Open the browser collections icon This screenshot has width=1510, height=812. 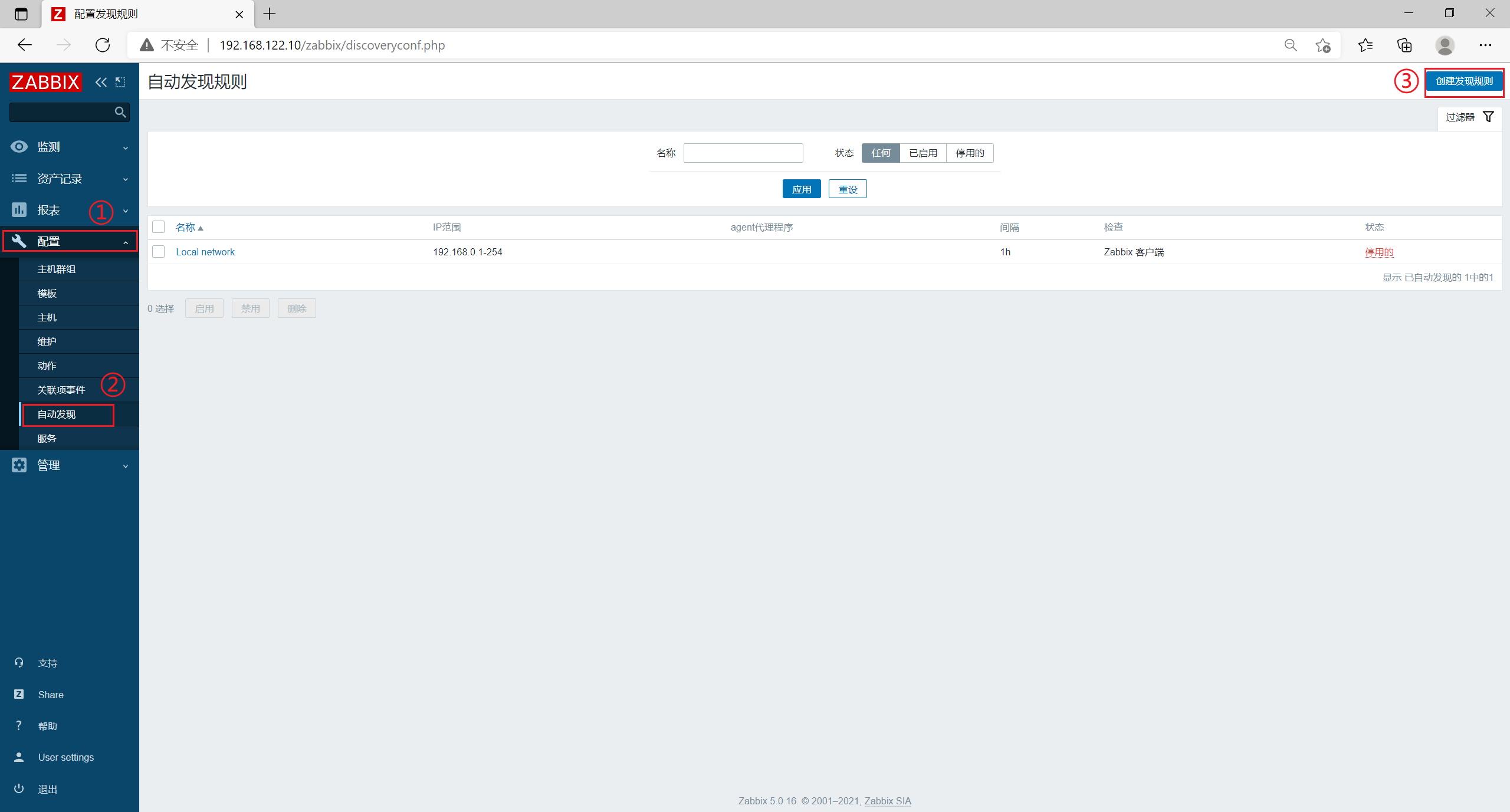point(1404,45)
